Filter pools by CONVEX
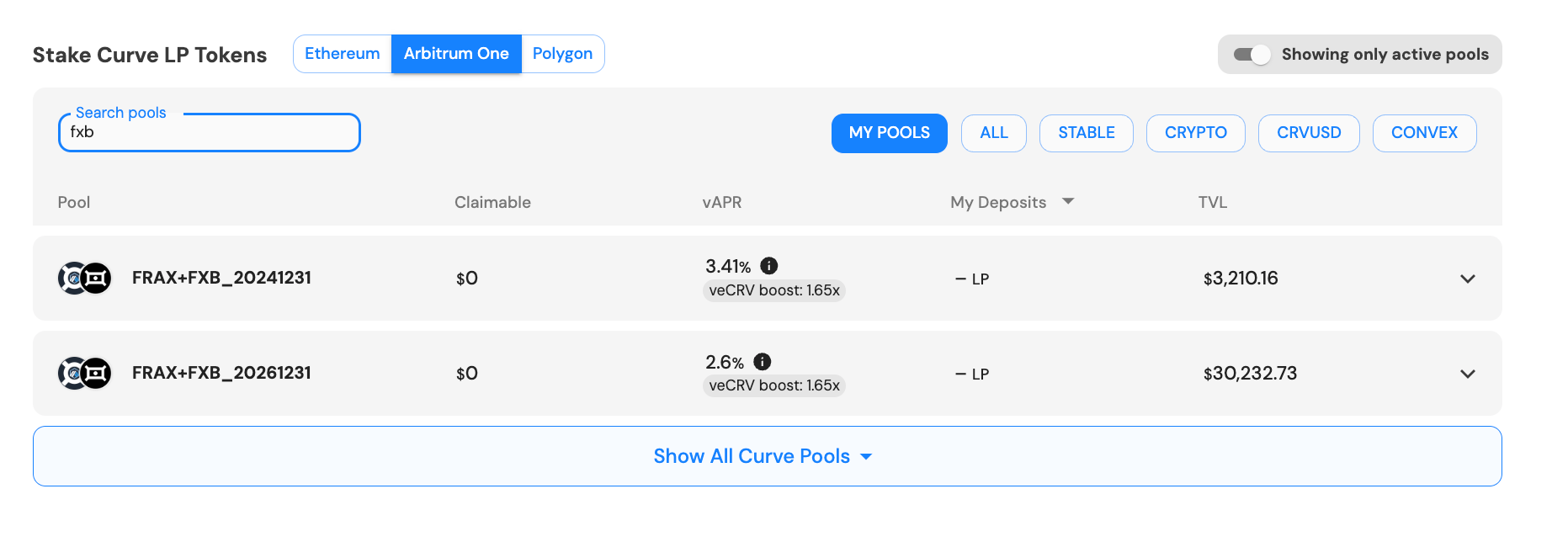The image size is (1568, 542). (1424, 133)
